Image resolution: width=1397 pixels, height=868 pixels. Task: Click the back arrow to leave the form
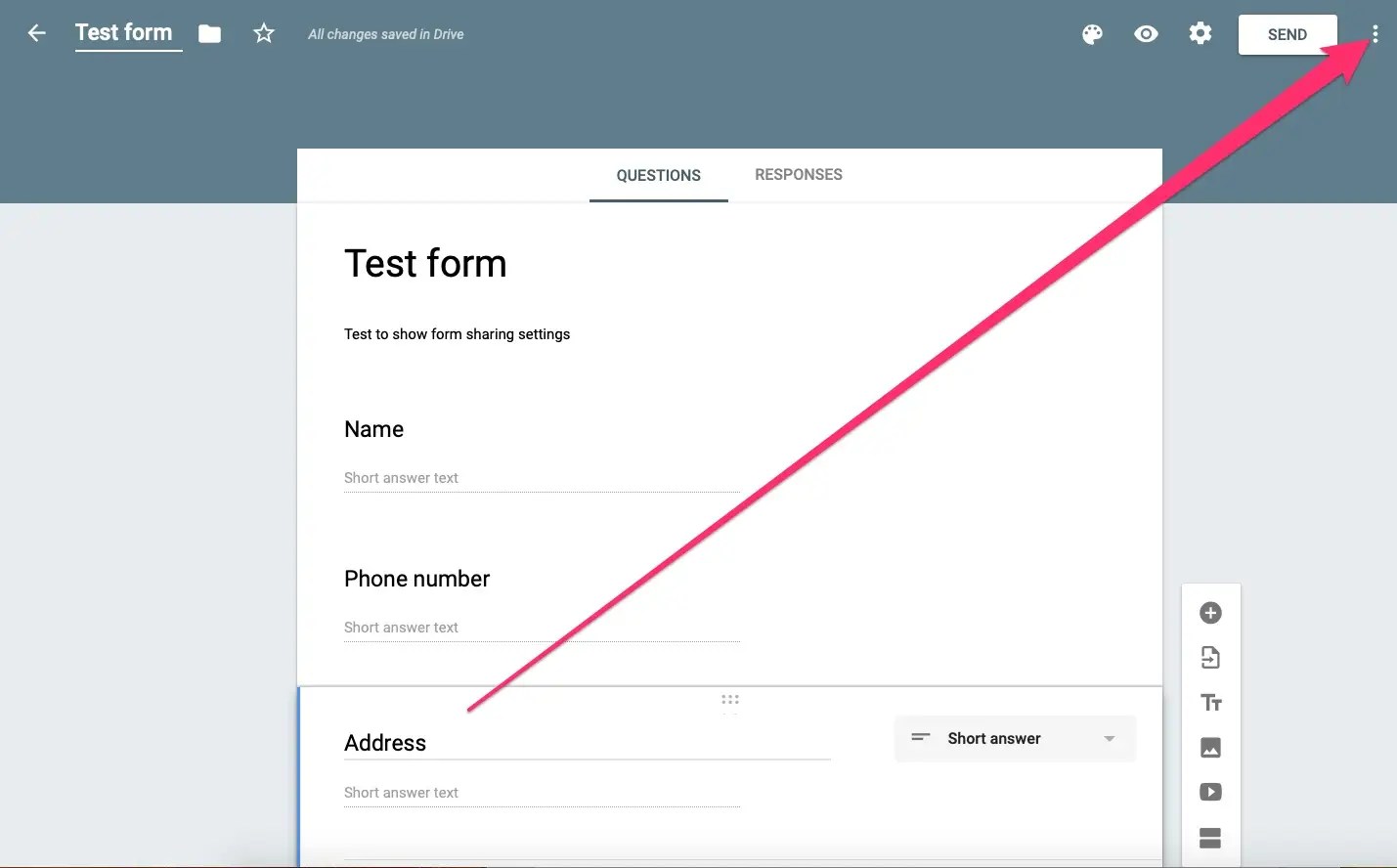37,33
